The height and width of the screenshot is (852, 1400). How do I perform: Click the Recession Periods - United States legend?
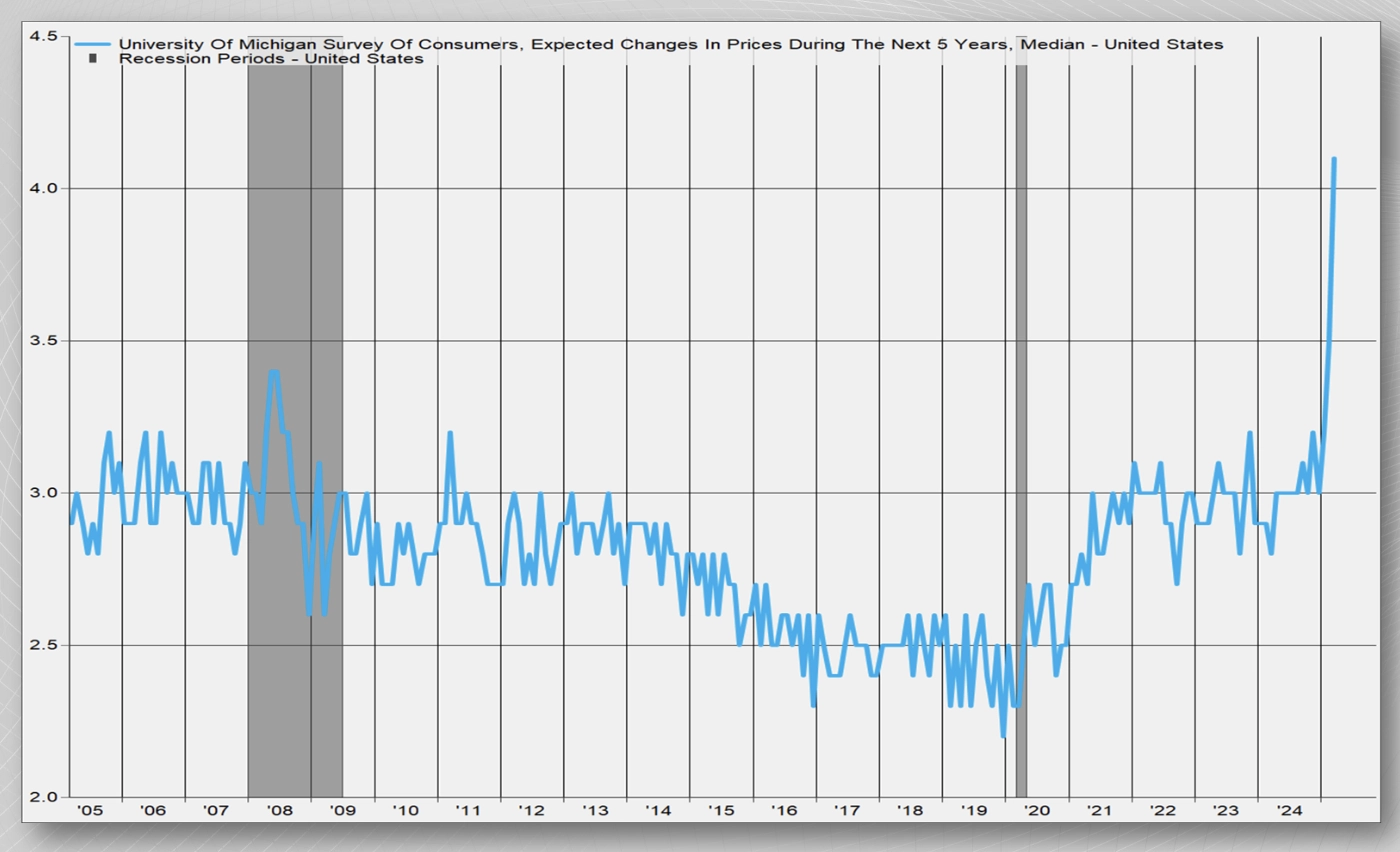tap(271, 59)
